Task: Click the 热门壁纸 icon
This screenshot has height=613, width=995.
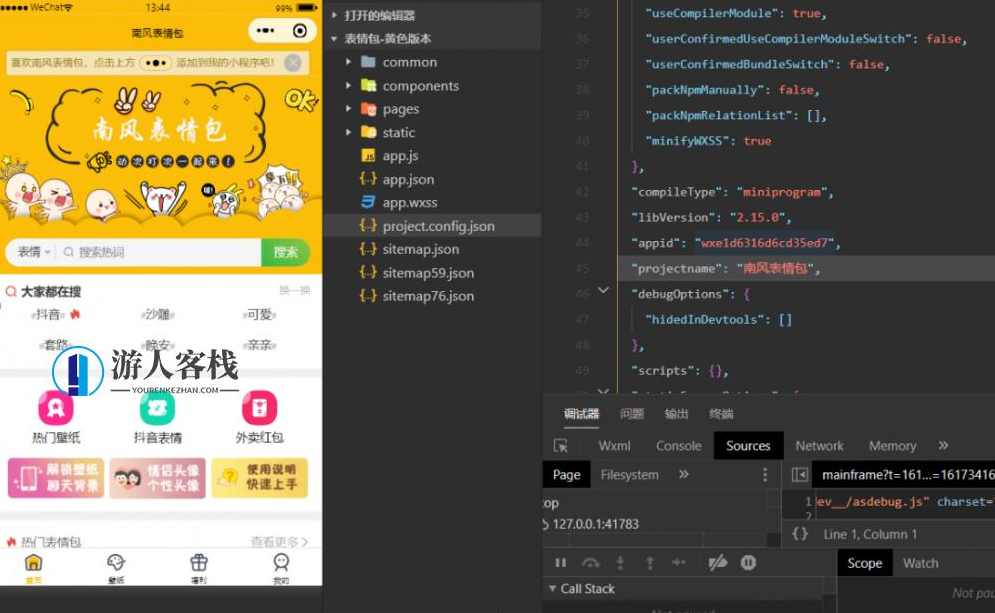Action: click(55, 408)
